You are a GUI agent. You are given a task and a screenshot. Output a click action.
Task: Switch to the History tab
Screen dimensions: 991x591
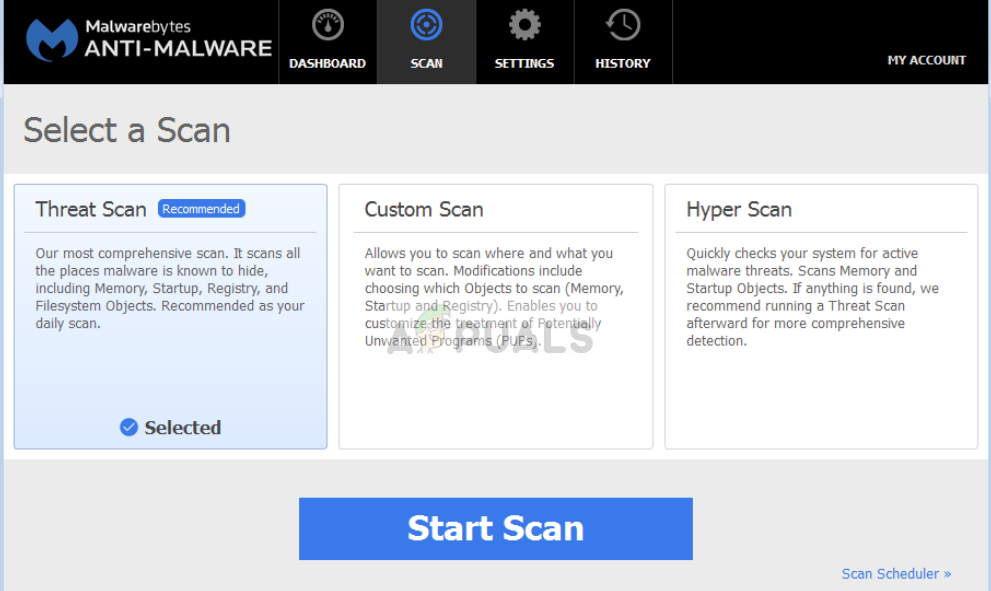coord(622,42)
